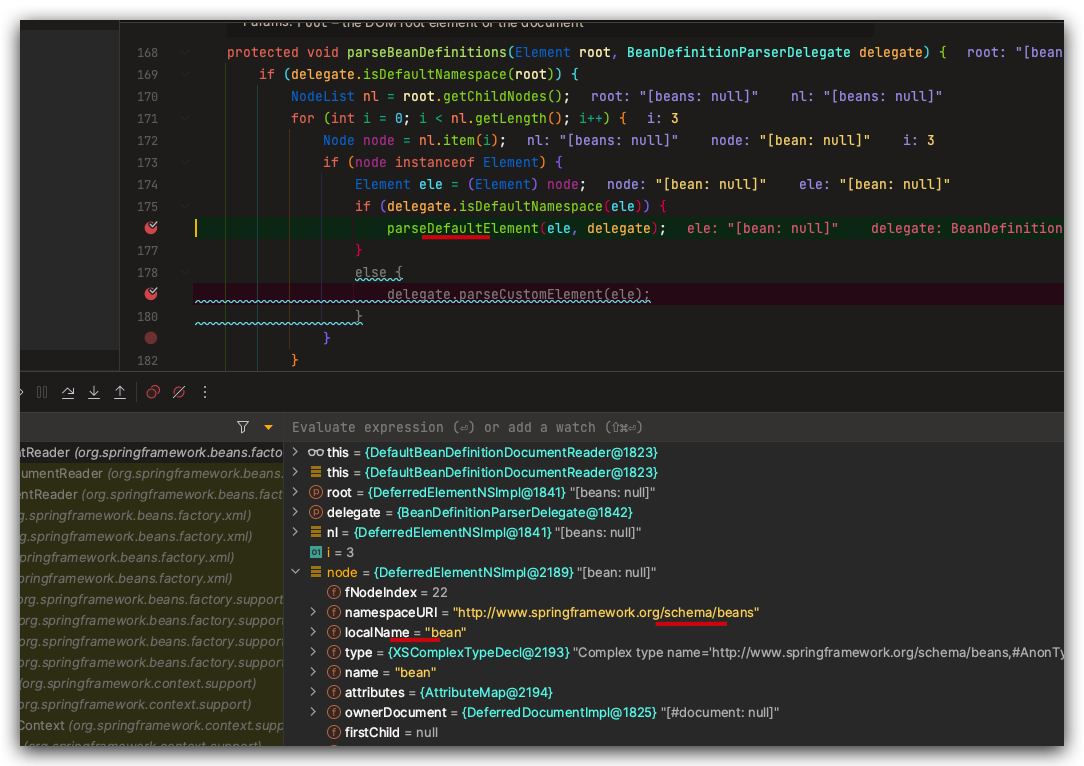The image size is (1084, 766).
Task: Click the Pause Program icon
Action: click(42, 393)
